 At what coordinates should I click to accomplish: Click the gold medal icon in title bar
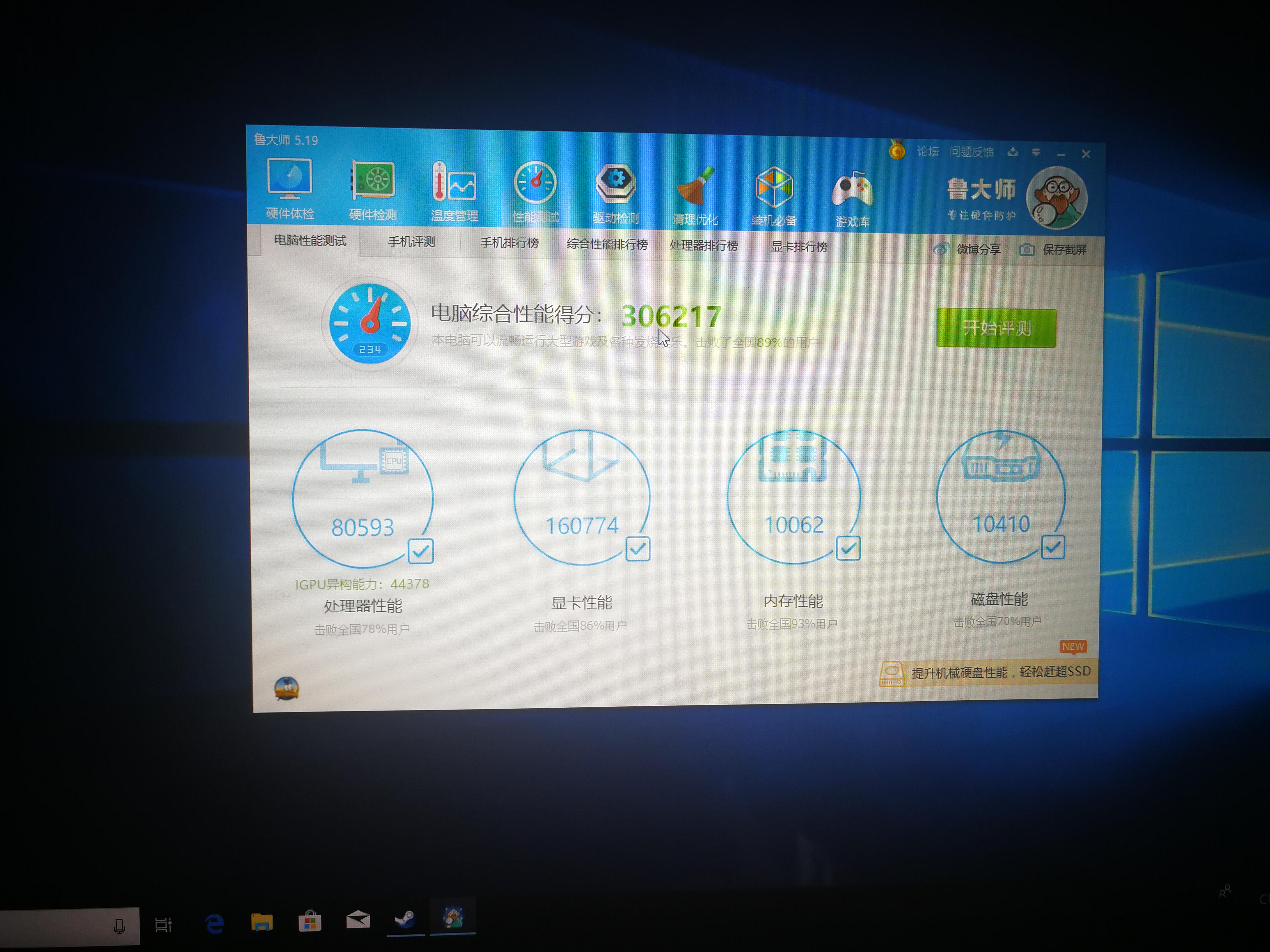tap(896, 150)
